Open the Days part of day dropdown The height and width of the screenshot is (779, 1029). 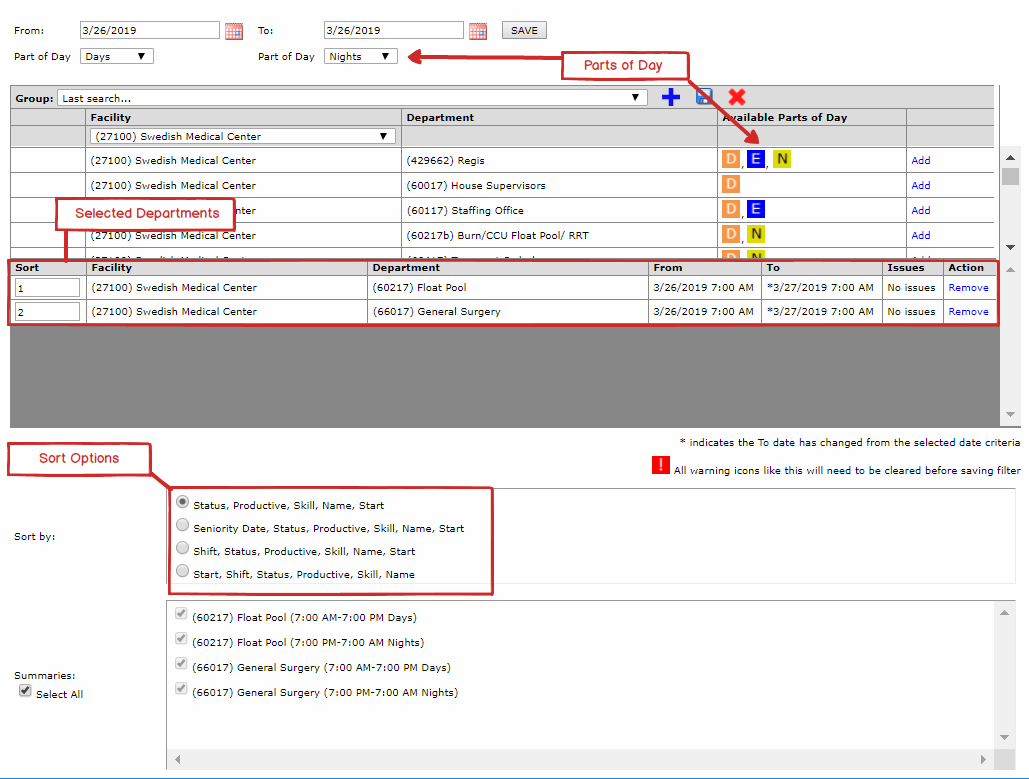pyautogui.click(x=117, y=57)
